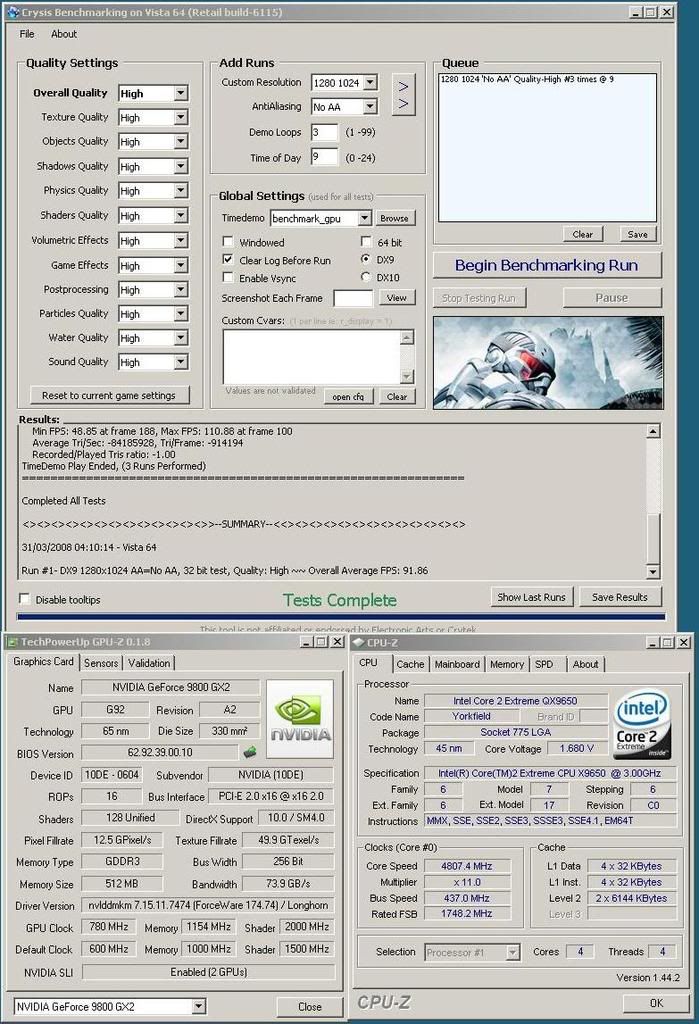Check Disable tooltips

[x=25, y=599]
